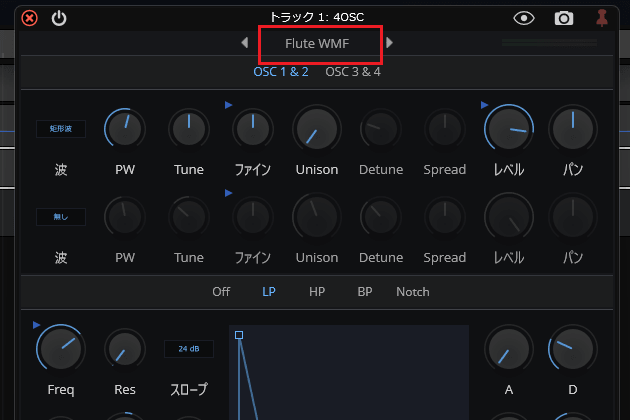Viewport: 630px width, 420px height.
Task: Open the 24 dB slope dropdown
Action: click(189, 348)
